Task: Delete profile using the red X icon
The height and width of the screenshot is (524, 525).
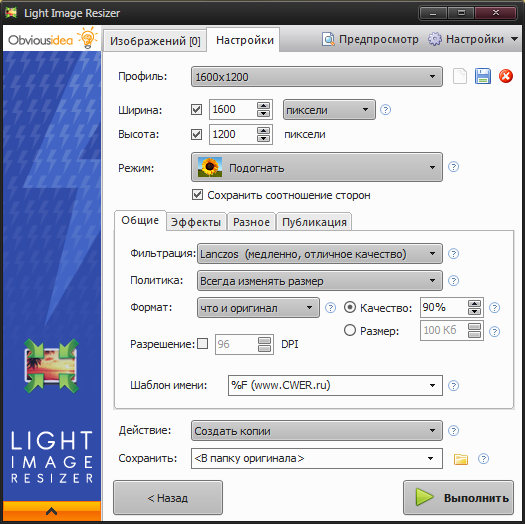Action: 506,76
